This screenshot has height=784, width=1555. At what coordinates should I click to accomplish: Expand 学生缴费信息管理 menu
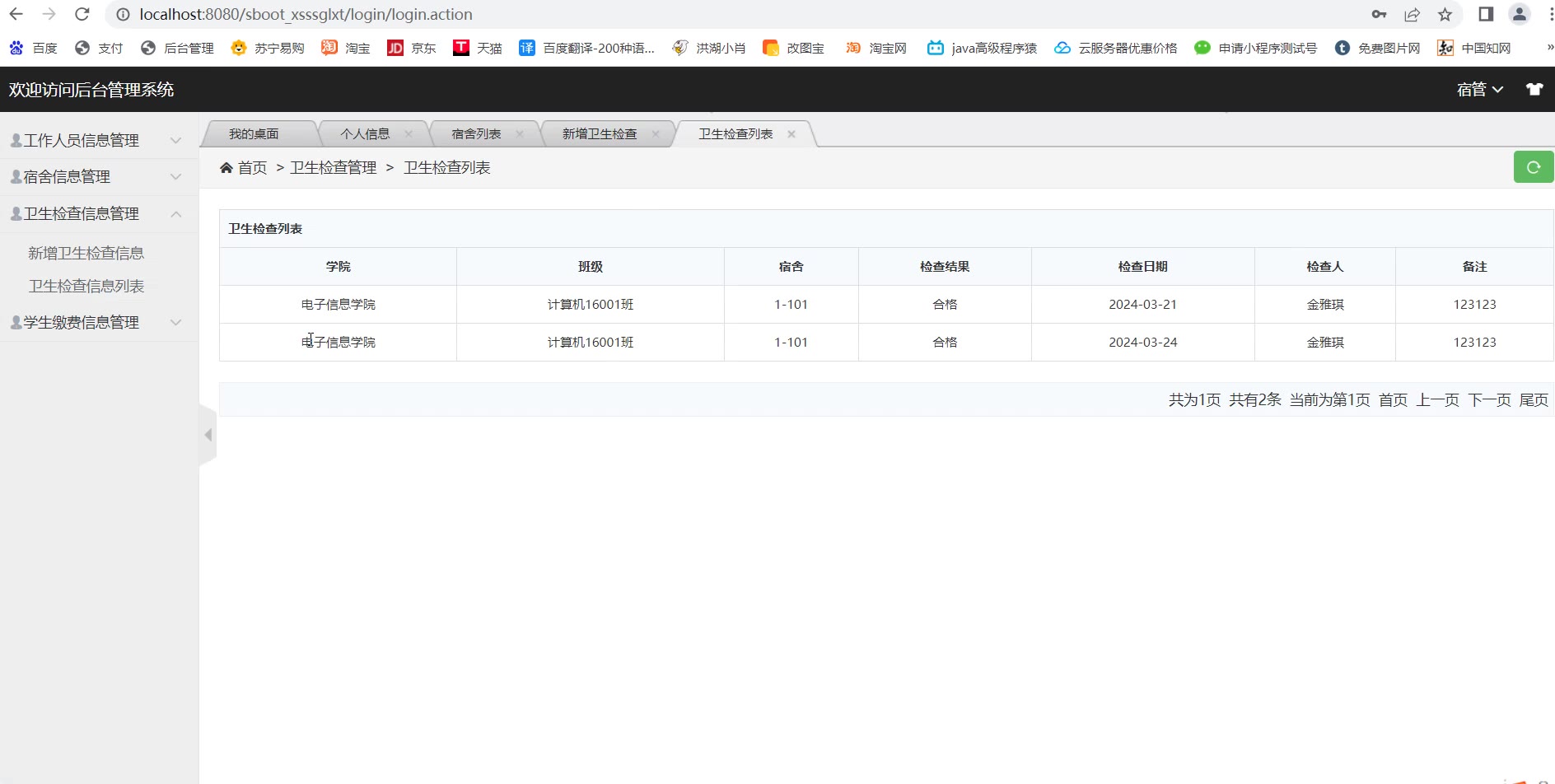[x=99, y=322]
